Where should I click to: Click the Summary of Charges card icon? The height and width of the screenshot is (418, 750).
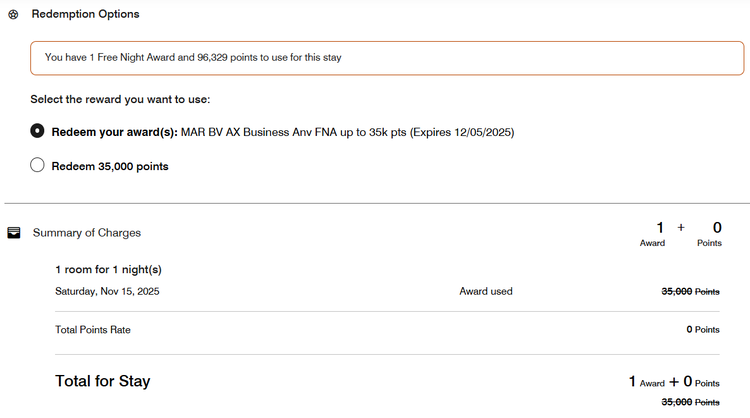[x=14, y=233]
